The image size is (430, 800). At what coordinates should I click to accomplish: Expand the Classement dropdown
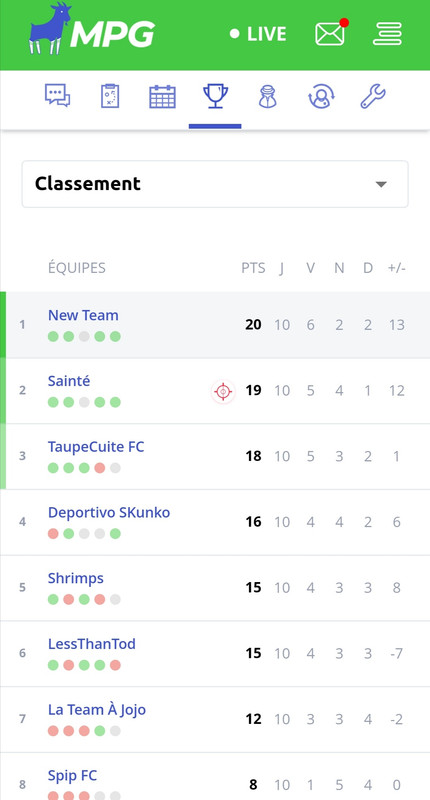[215, 184]
